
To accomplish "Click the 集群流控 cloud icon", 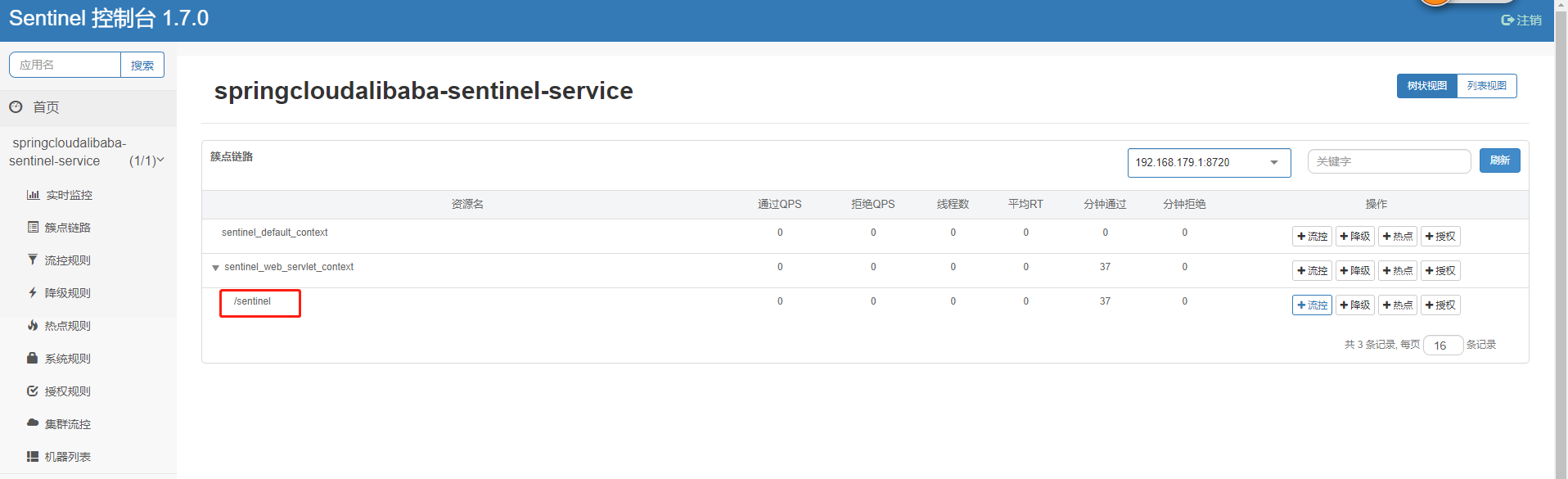I will pyautogui.click(x=33, y=423).
